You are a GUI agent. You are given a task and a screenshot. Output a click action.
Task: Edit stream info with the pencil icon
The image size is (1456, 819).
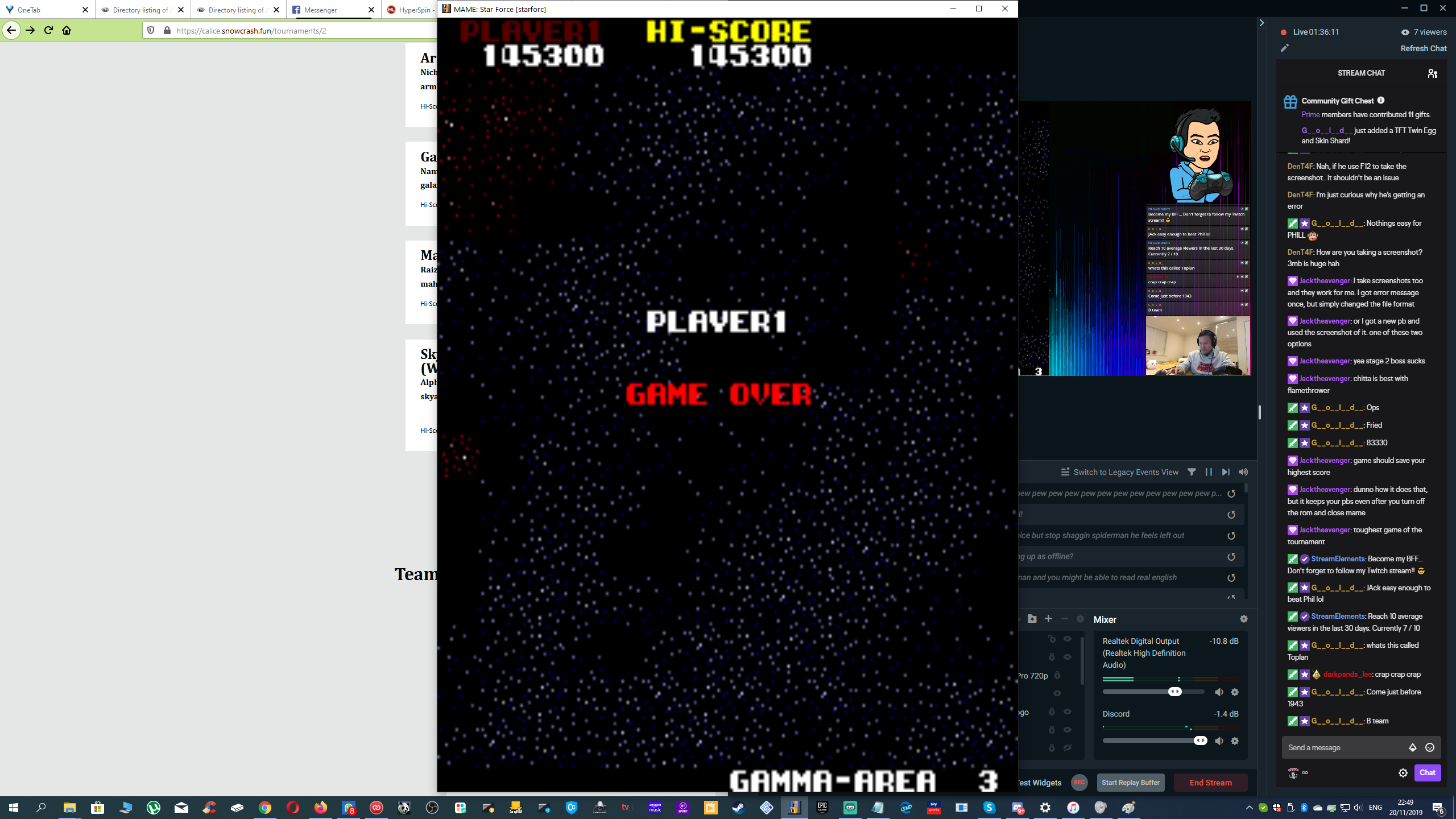coord(1284,48)
